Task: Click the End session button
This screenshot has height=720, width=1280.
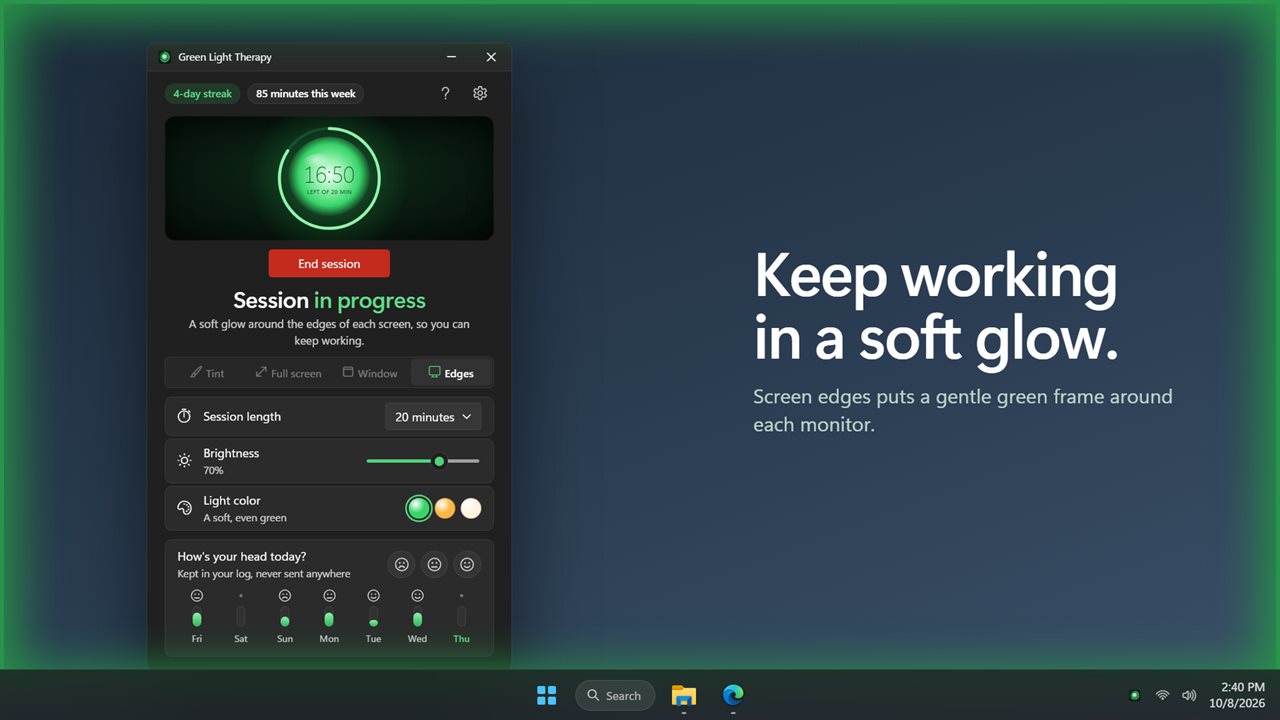Action: 329,264
